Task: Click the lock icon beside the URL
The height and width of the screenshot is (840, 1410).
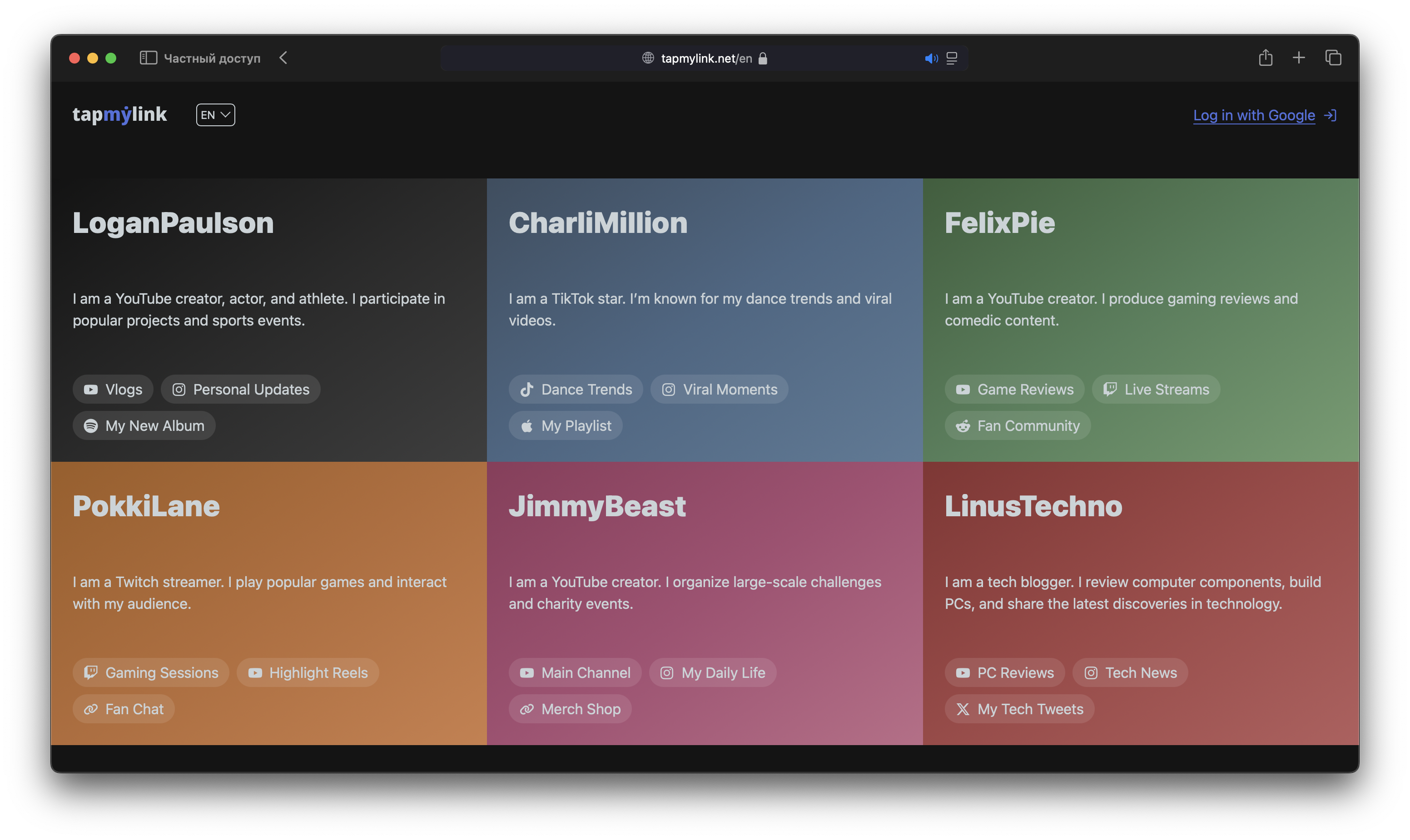Action: (763, 58)
